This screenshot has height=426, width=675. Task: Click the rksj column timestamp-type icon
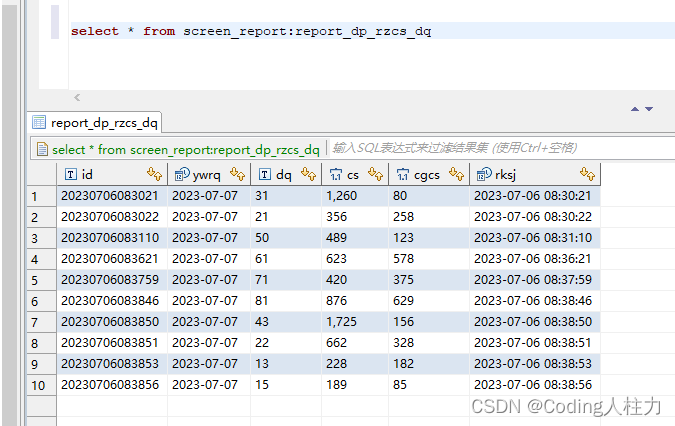(x=484, y=174)
